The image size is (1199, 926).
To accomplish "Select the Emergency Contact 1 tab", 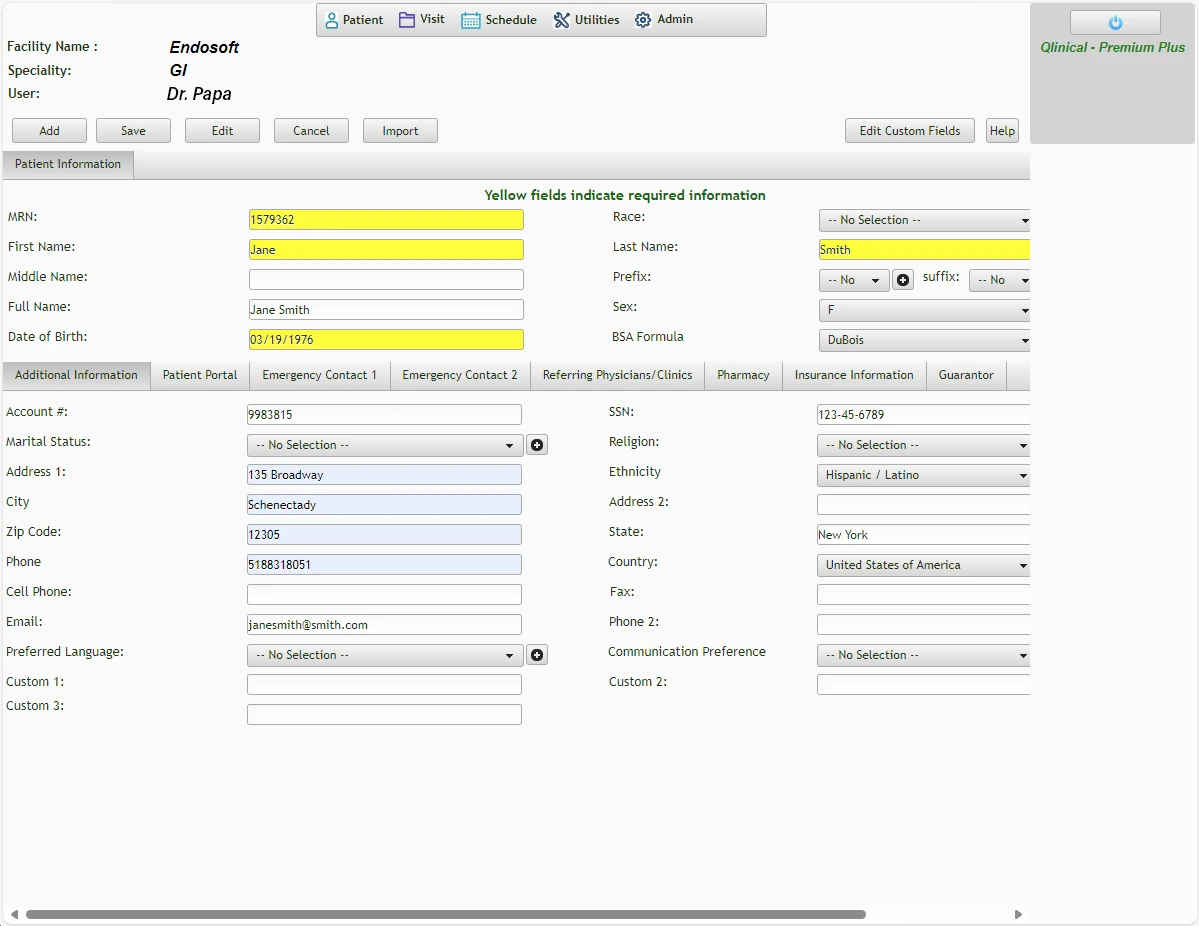I will pyautogui.click(x=319, y=375).
